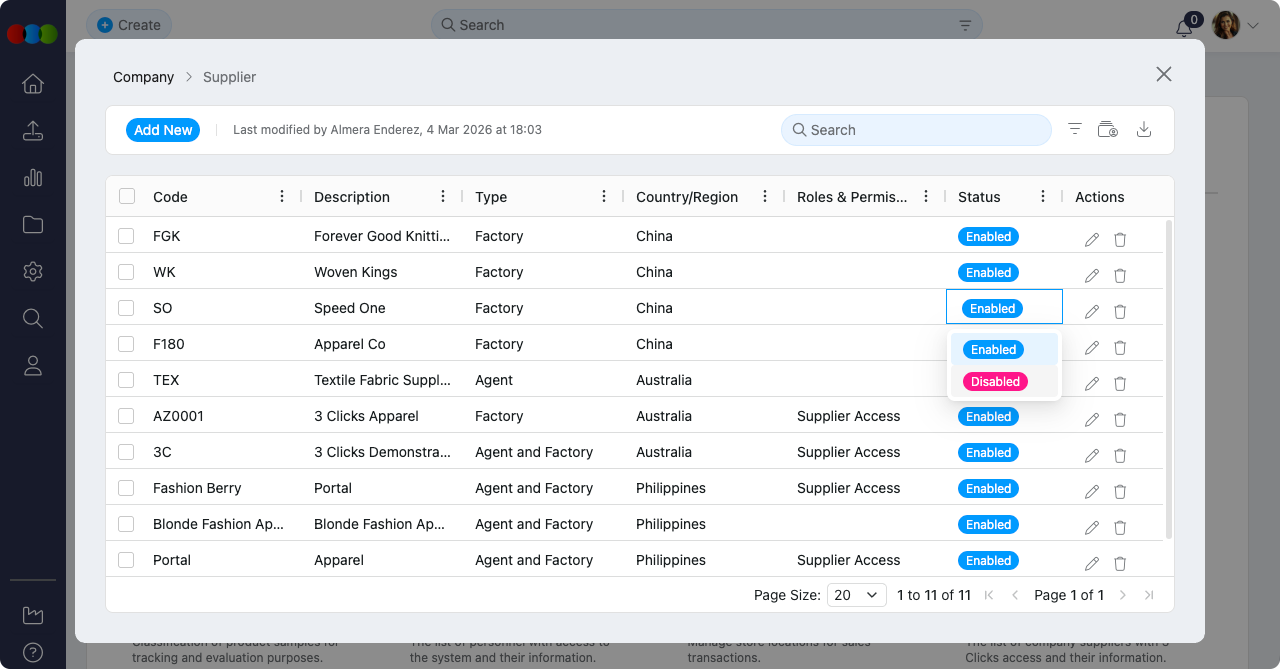Edit the Fashion Berry supplier row
Viewport: 1280px width, 669px height.
coord(1092,492)
